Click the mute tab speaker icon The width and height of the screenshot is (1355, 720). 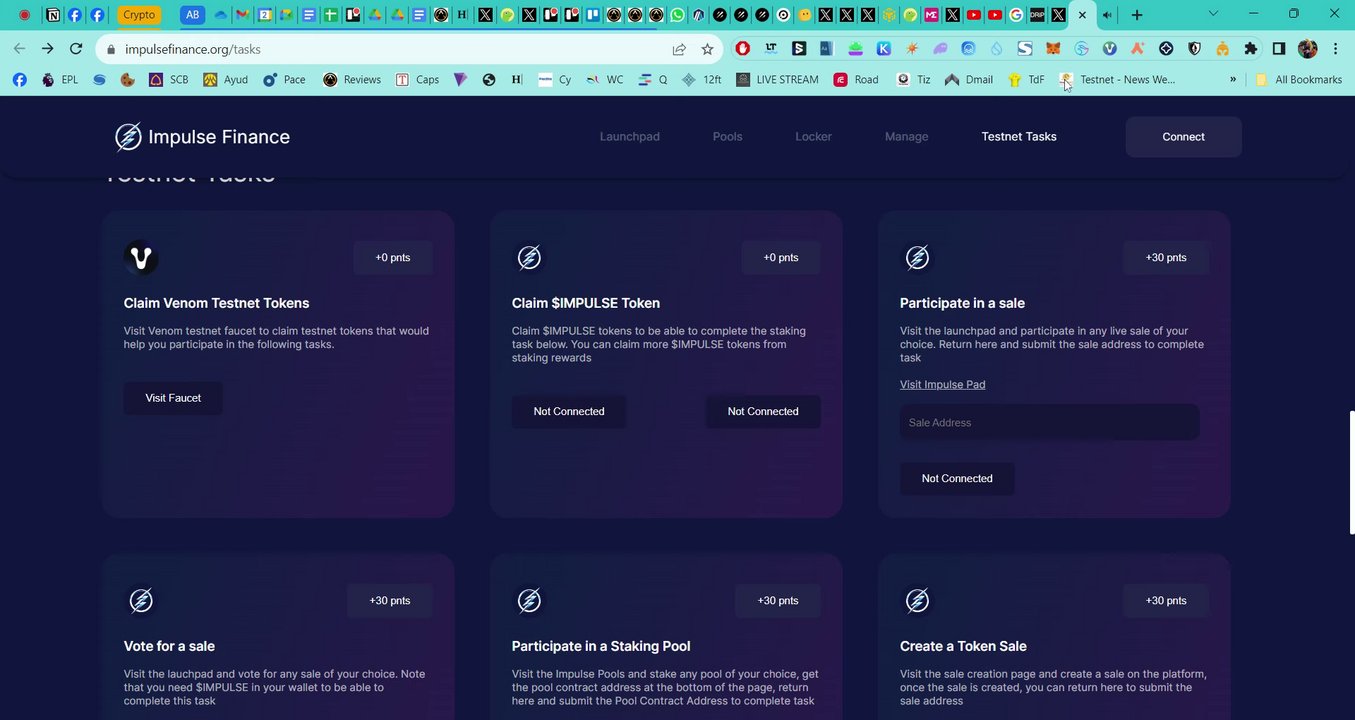[1108, 15]
